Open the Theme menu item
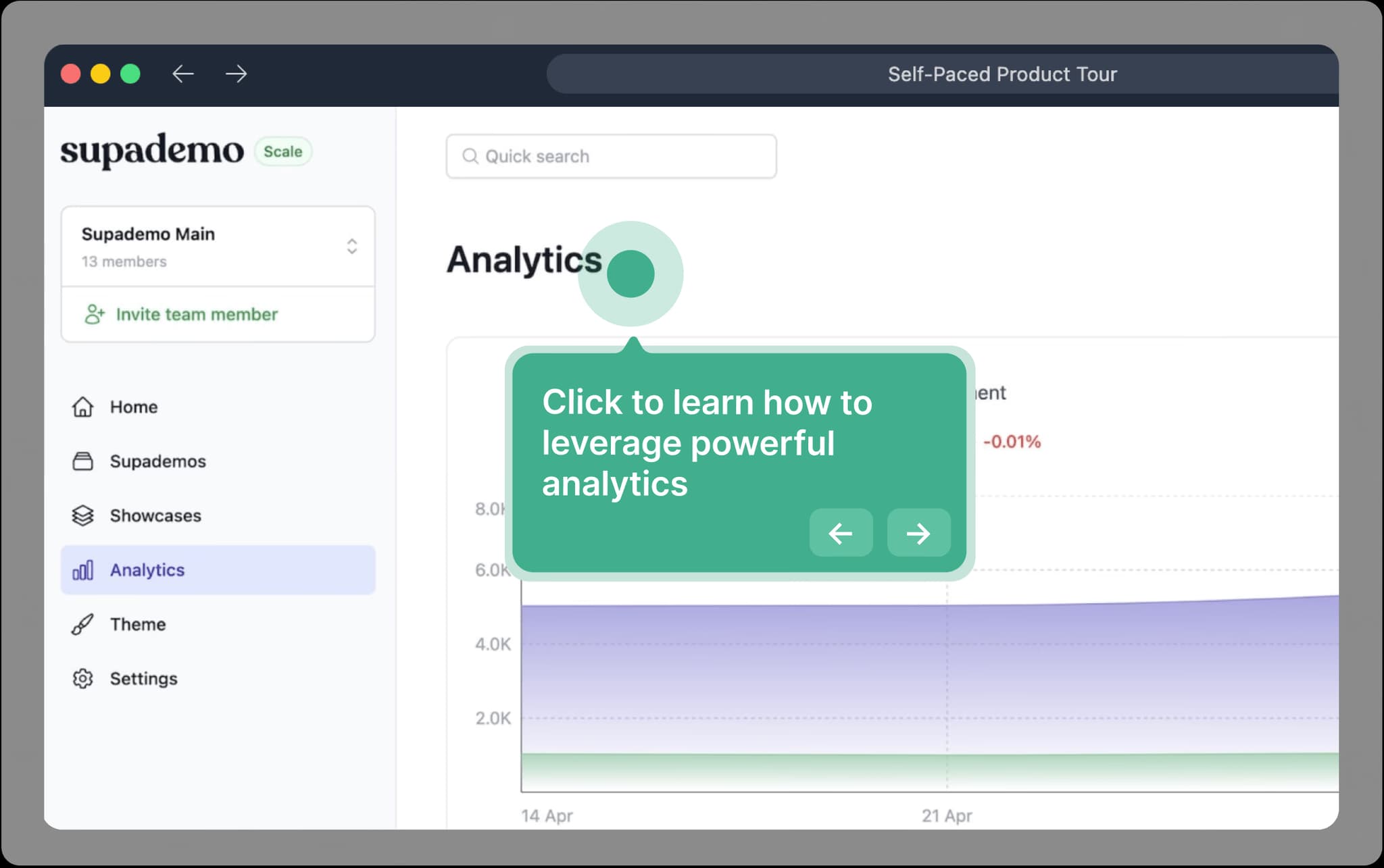The height and width of the screenshot is (868, 1384). click(138, 624)
